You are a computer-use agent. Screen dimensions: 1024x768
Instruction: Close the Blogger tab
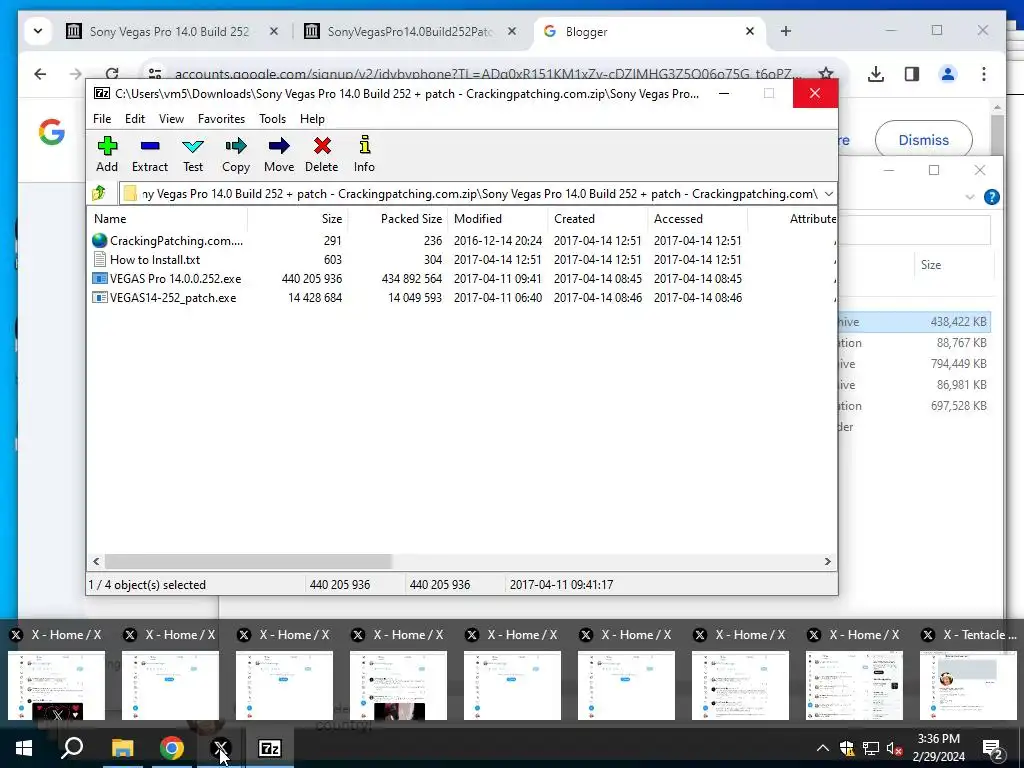coord(750,31)
